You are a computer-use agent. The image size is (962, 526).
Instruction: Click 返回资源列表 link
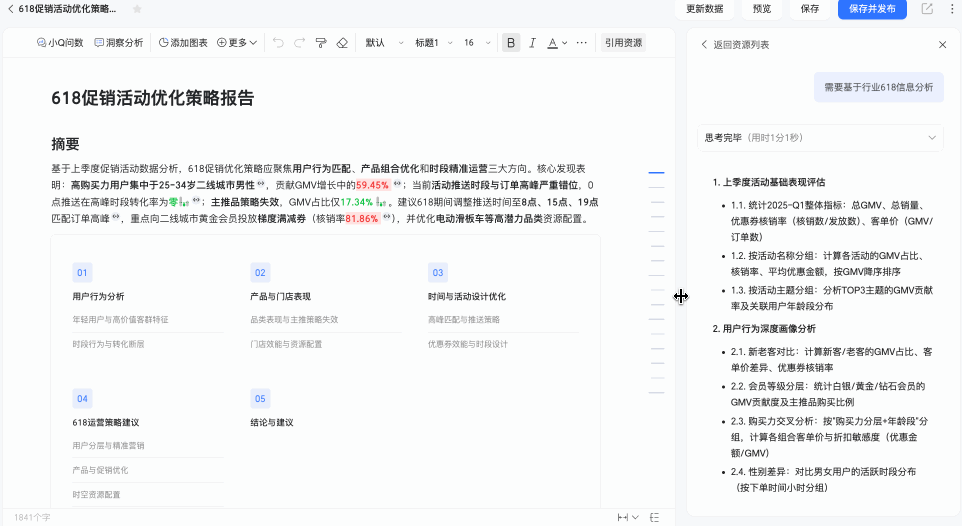(735, 45)
